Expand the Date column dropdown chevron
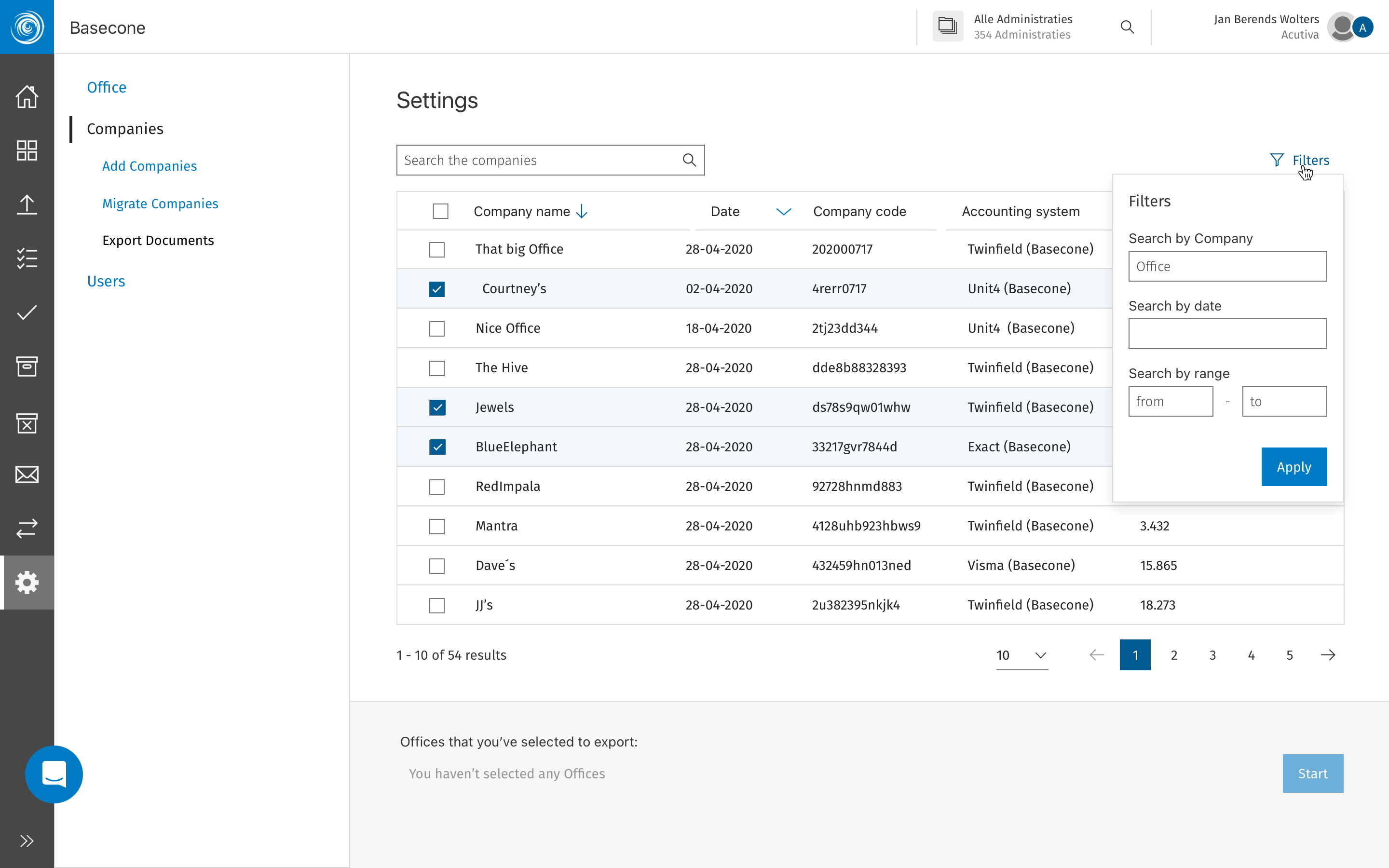The height and width of the screenshot is (868, 1389). click(x=783, y=212)
